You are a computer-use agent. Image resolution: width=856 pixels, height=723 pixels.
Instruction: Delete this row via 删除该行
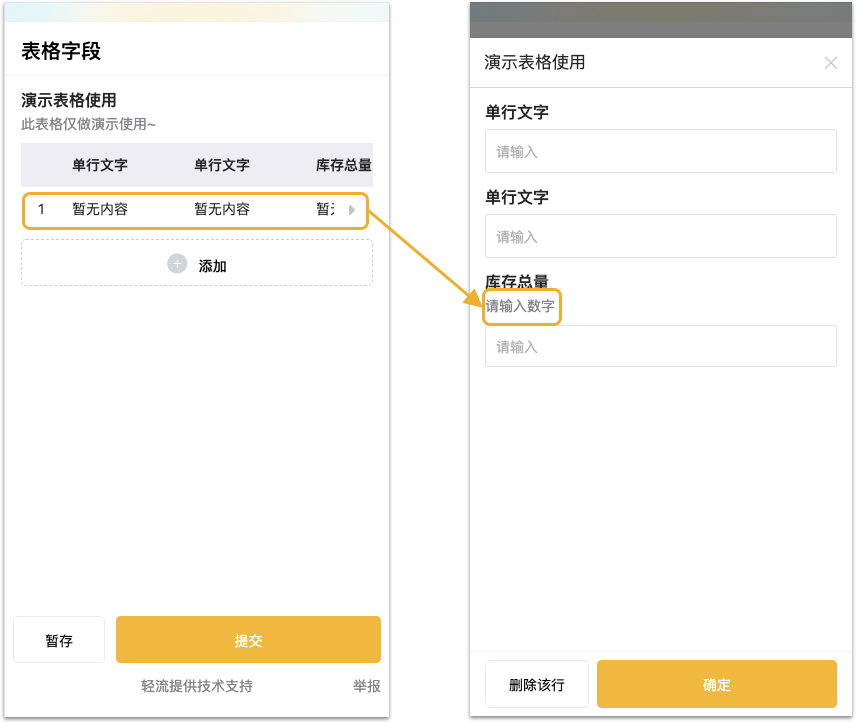tap(537, 684)
